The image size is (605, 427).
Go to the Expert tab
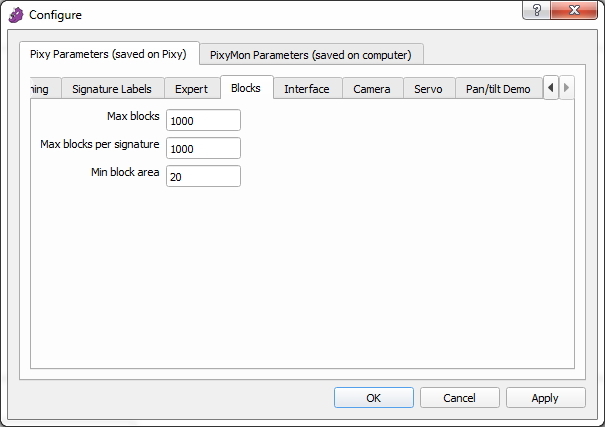point(191,89)
